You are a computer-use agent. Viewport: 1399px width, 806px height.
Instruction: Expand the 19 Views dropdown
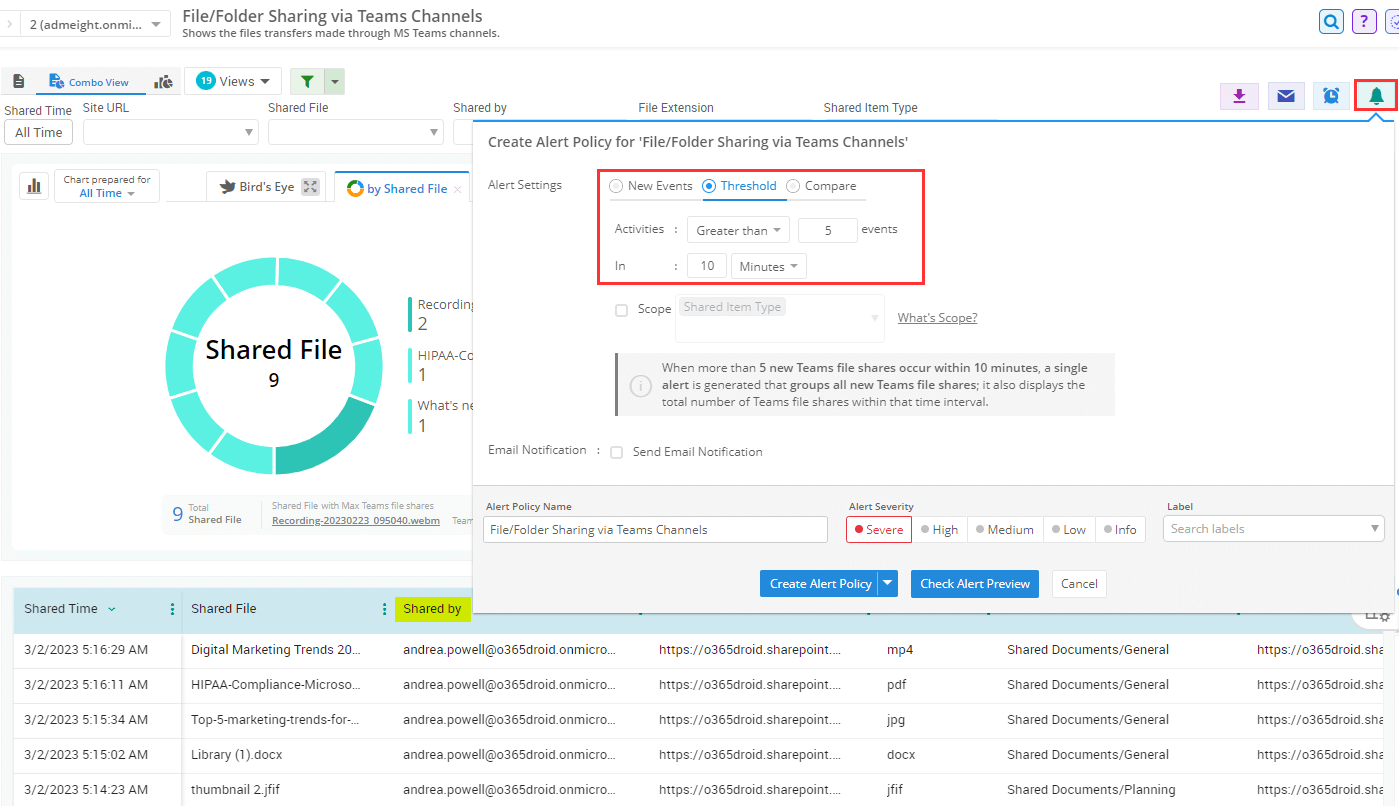click(233, 82)
